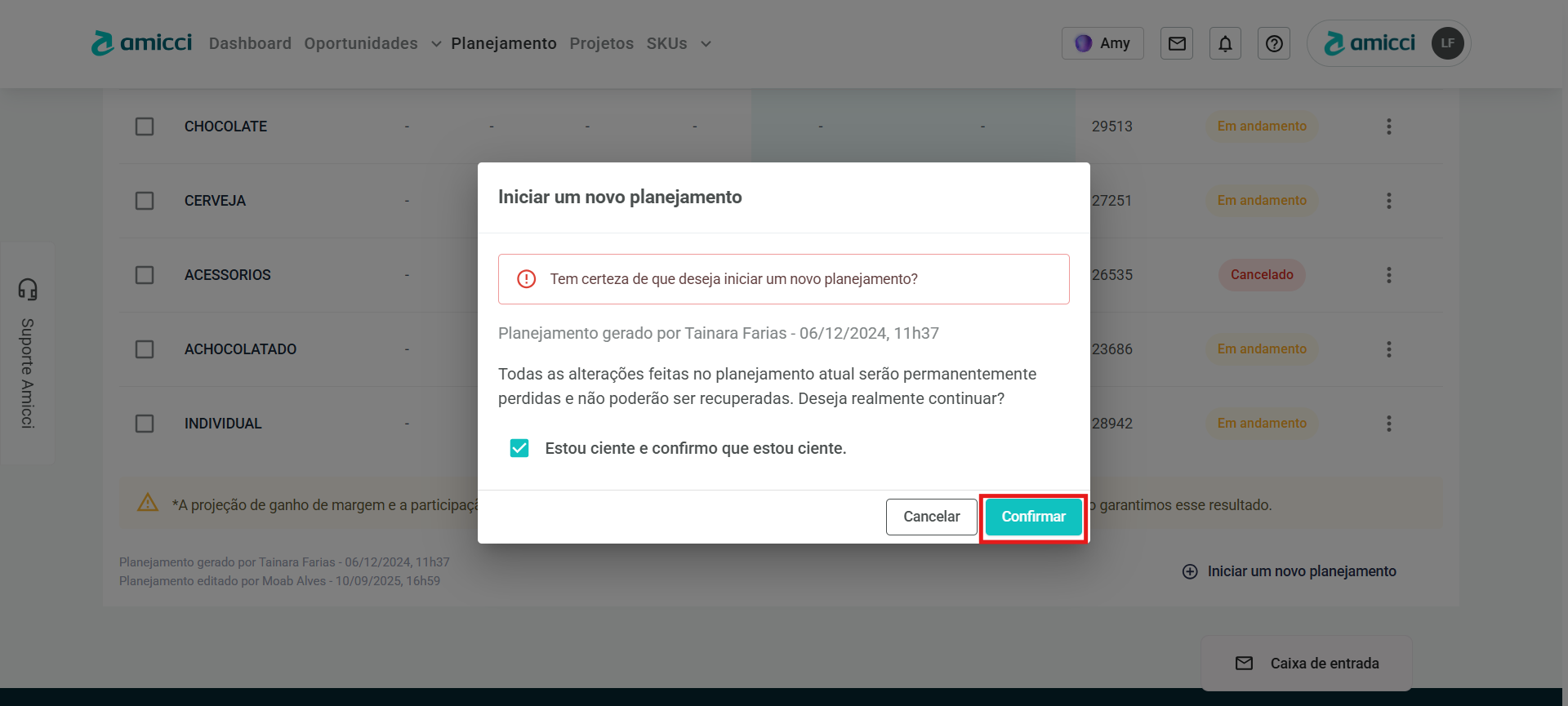Go to the Dashboard menu item
The image size is (1568, 706).
[x=250, y=43]
